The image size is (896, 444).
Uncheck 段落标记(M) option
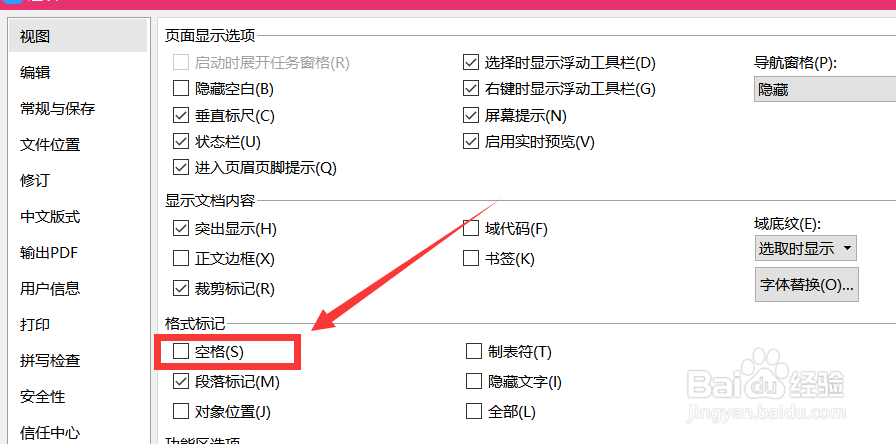[181, 381]
